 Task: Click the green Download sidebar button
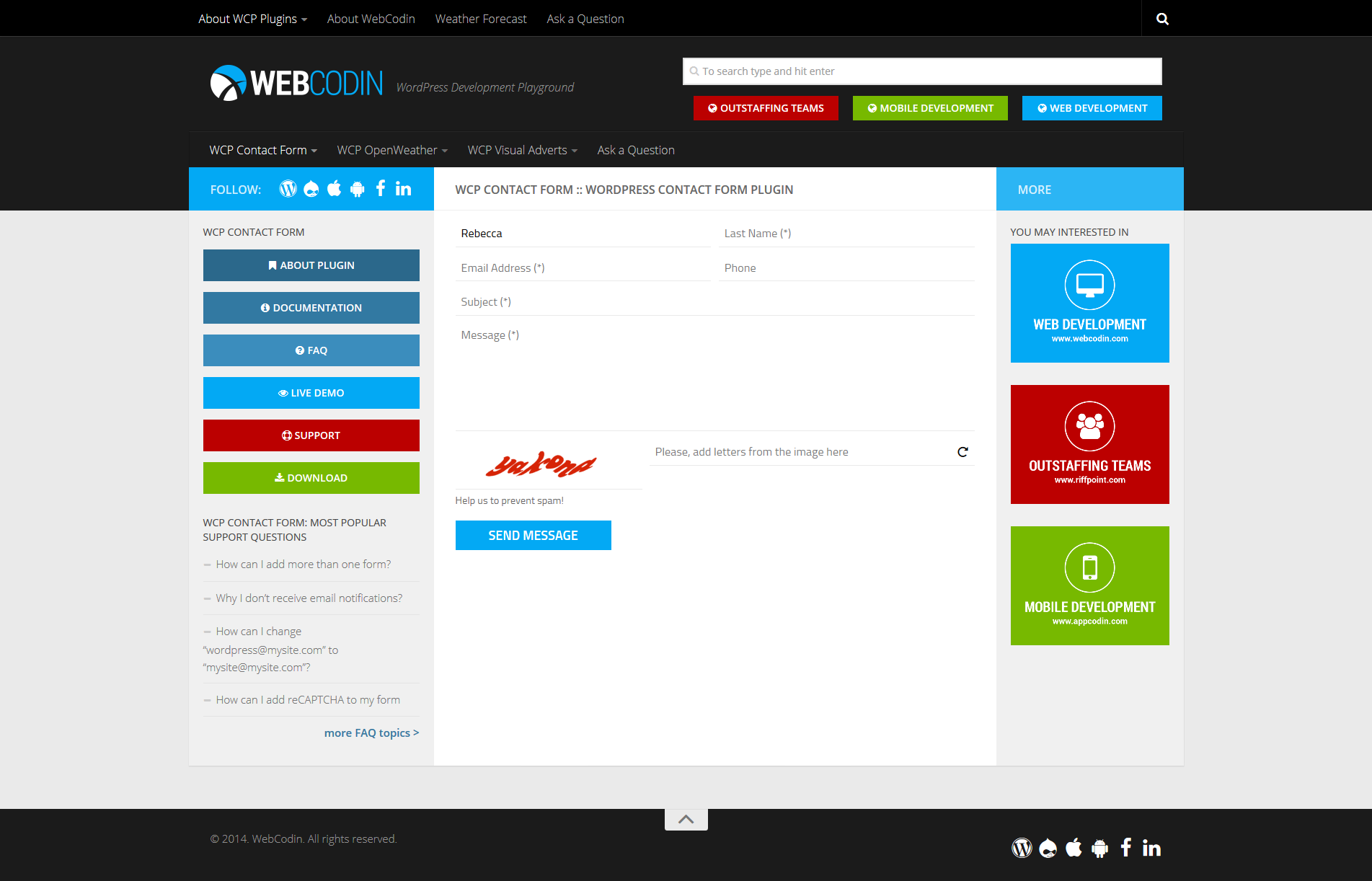(311, 478)
